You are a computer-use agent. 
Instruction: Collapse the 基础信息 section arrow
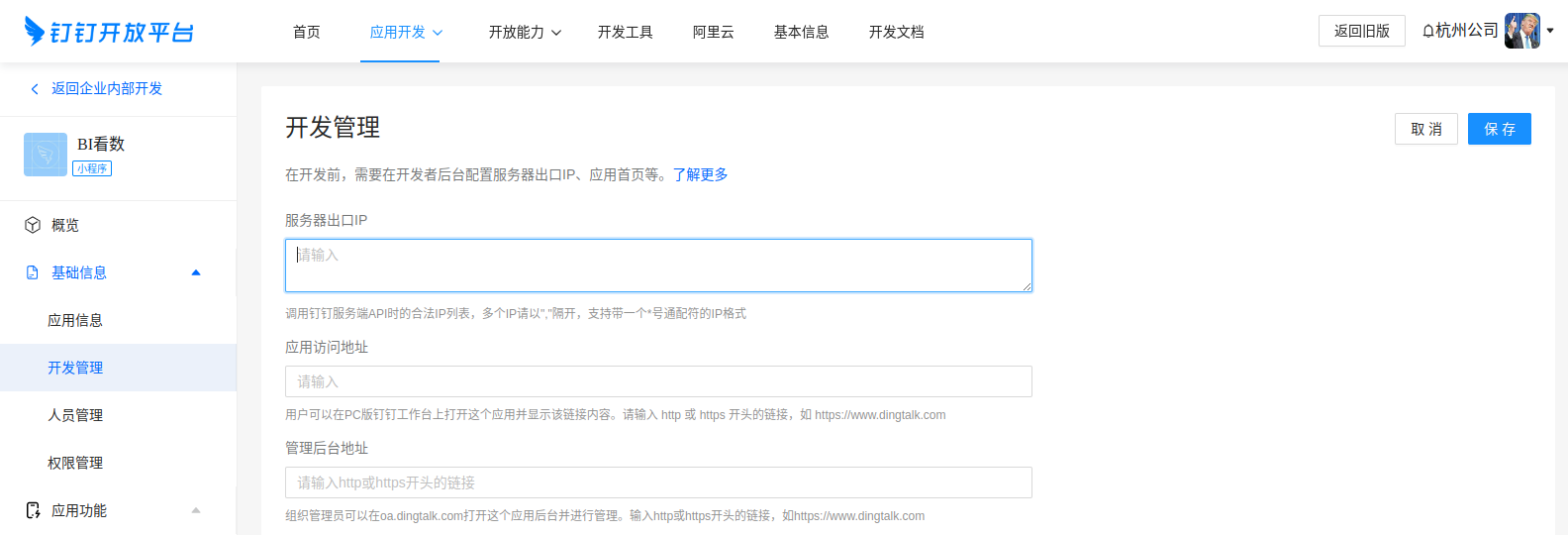pos(196,272)
